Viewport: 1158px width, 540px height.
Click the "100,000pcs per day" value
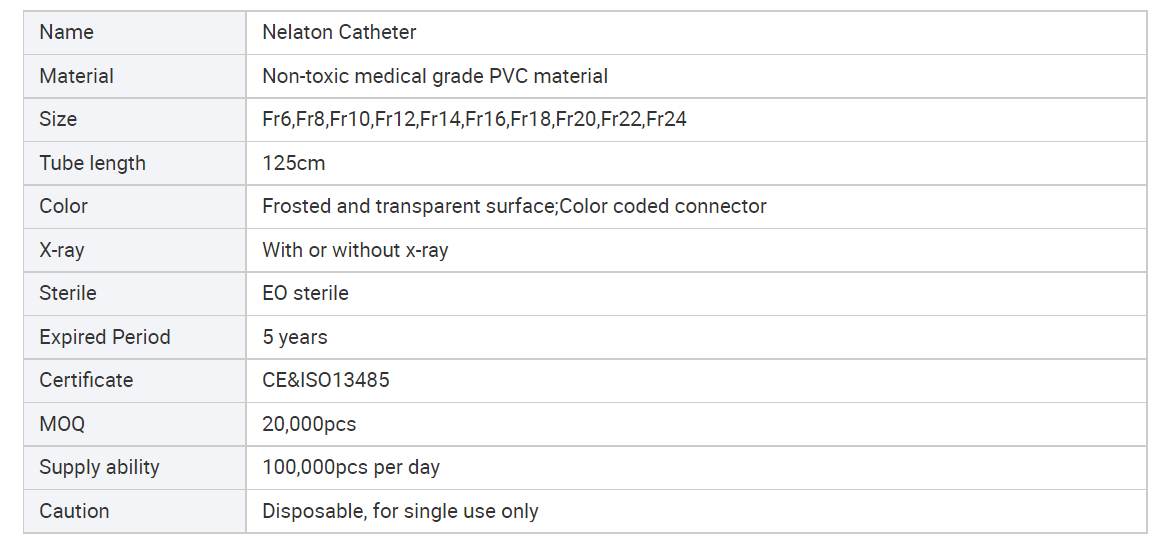pos(351,467)
